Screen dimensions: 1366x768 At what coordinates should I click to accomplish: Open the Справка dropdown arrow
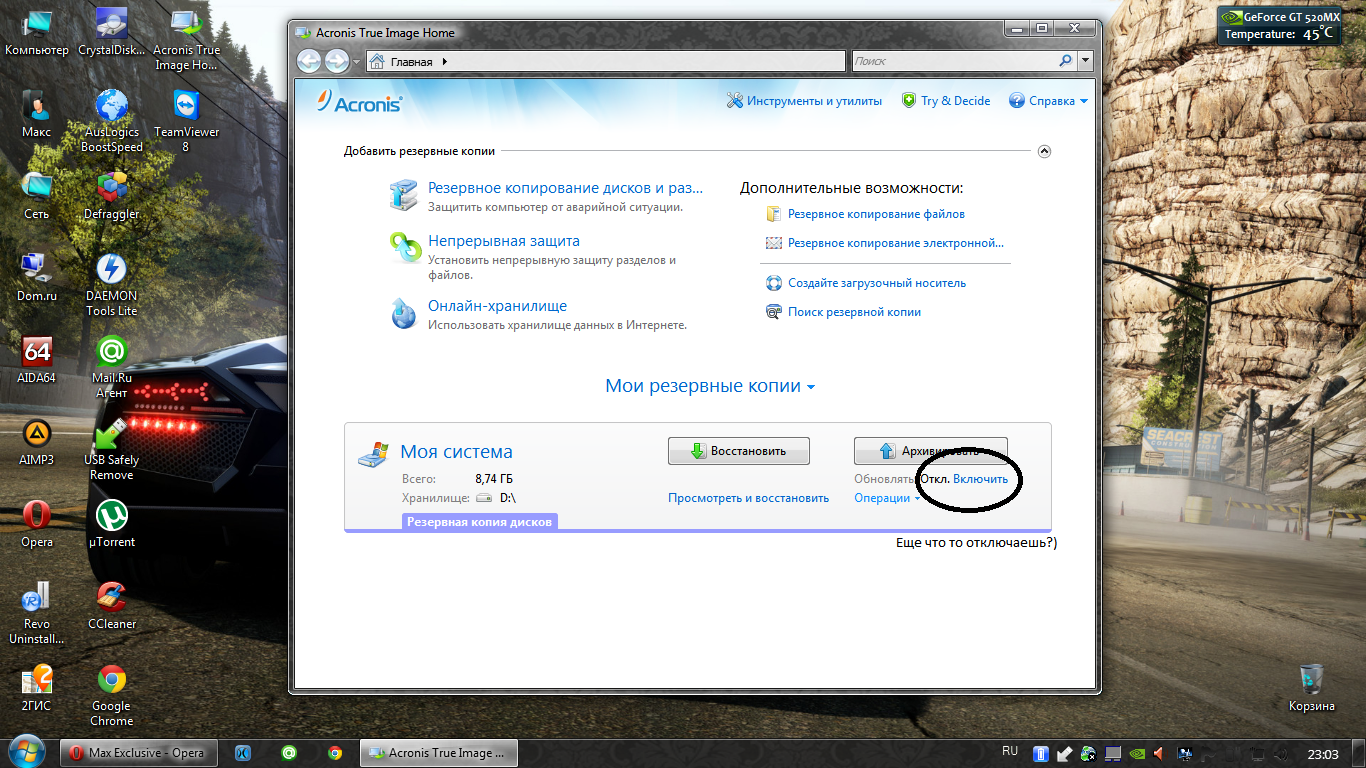point(1083,101)
